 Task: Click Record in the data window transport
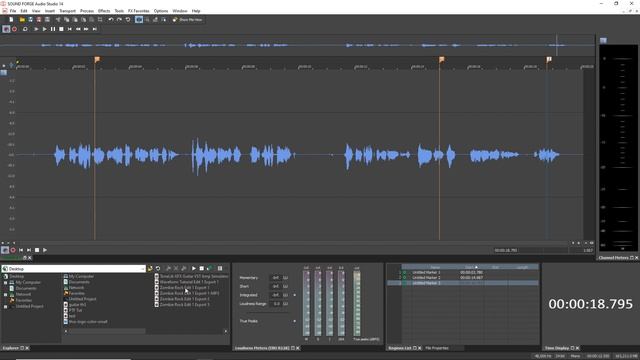coord(13,250)
